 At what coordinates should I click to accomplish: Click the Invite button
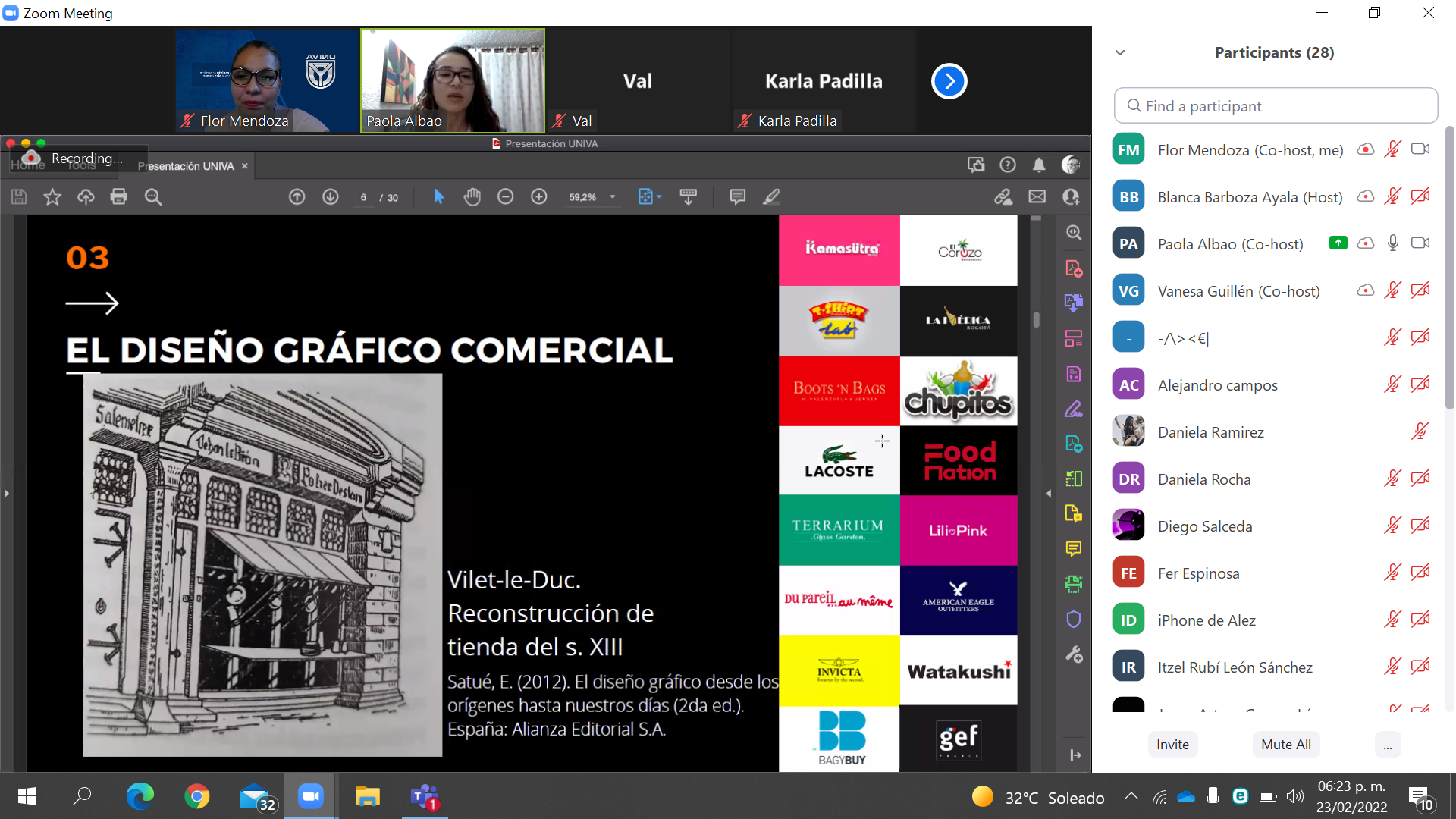click(x=1172, y=745)
